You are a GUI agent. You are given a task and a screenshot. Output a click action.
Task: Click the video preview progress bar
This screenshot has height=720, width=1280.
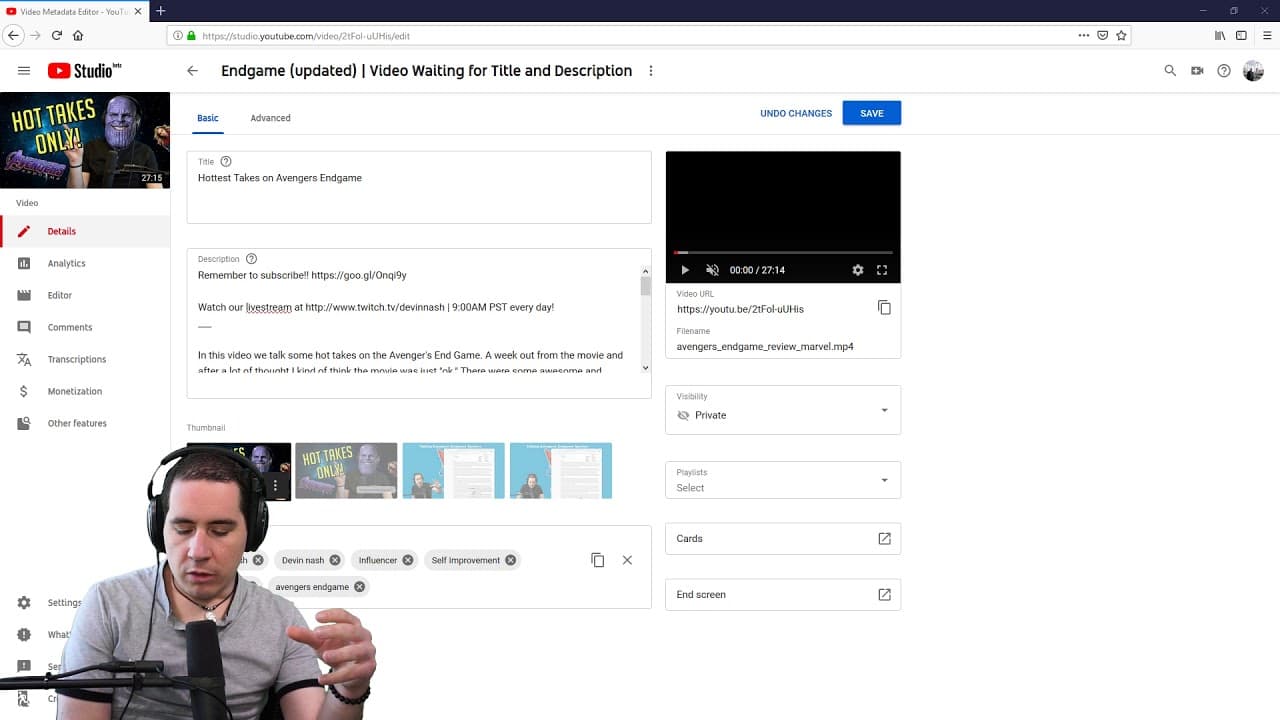(x=783, y=253)
